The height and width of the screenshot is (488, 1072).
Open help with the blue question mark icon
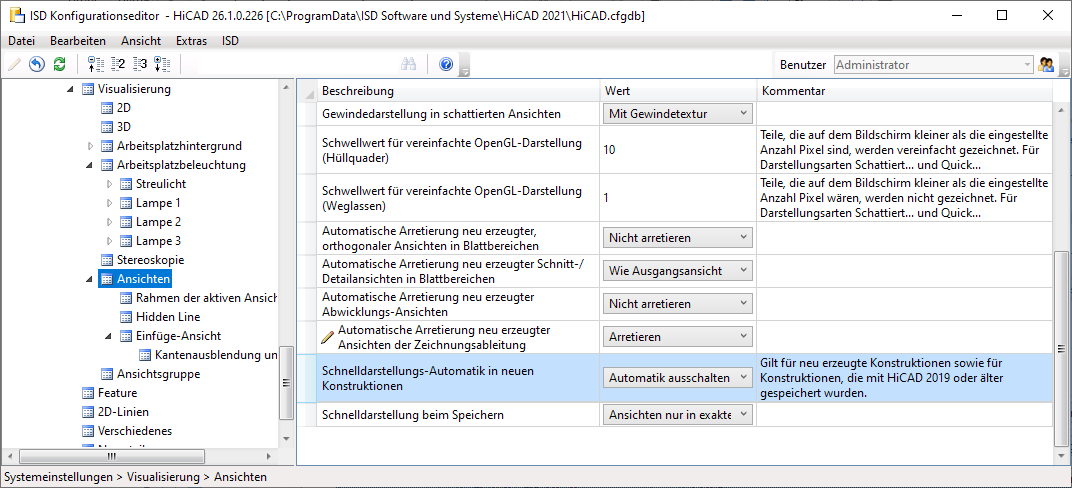coord(446,64)
